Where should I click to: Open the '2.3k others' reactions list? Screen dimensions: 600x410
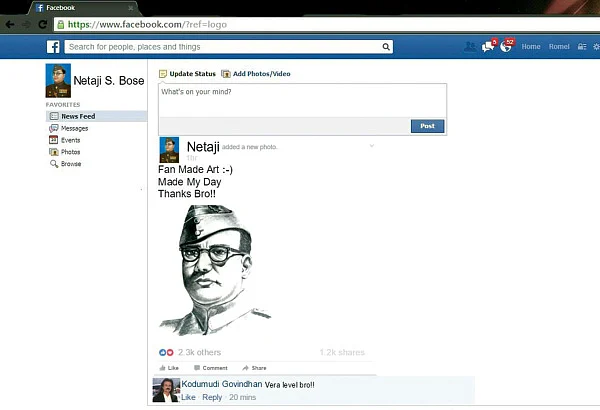coord(199,352)
